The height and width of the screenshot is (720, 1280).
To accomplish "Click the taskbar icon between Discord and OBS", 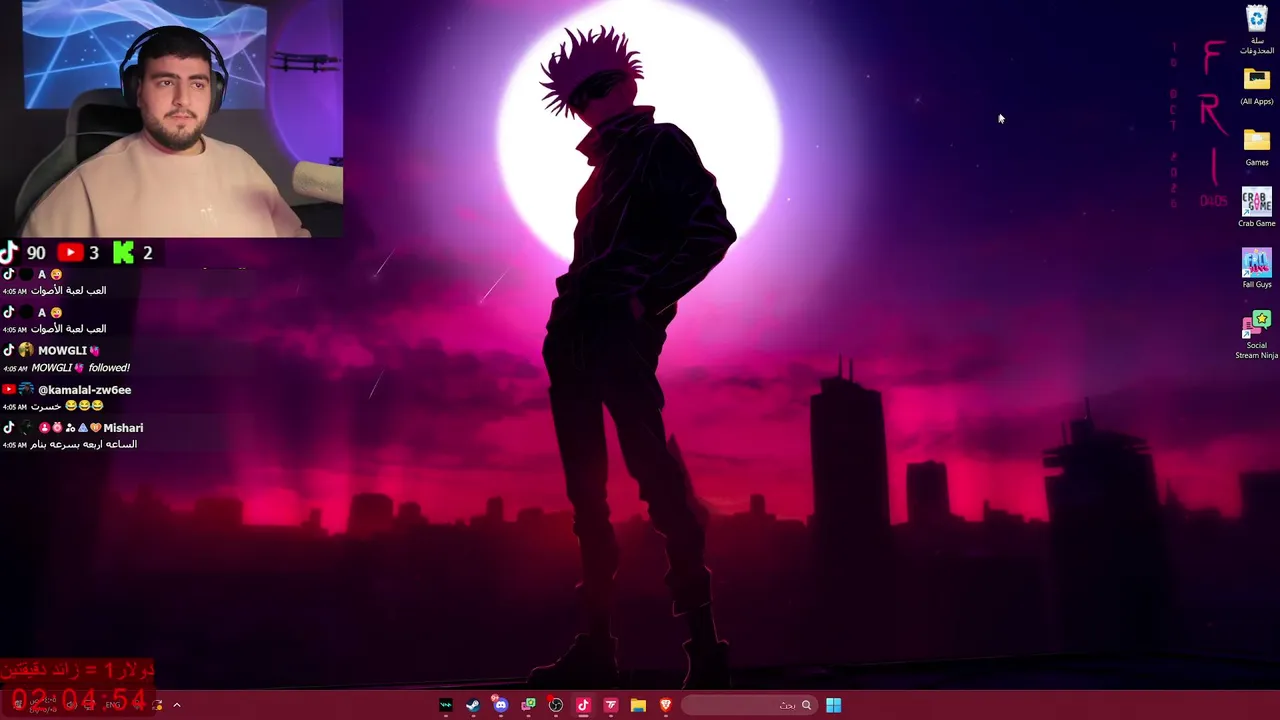I will 528,705.
